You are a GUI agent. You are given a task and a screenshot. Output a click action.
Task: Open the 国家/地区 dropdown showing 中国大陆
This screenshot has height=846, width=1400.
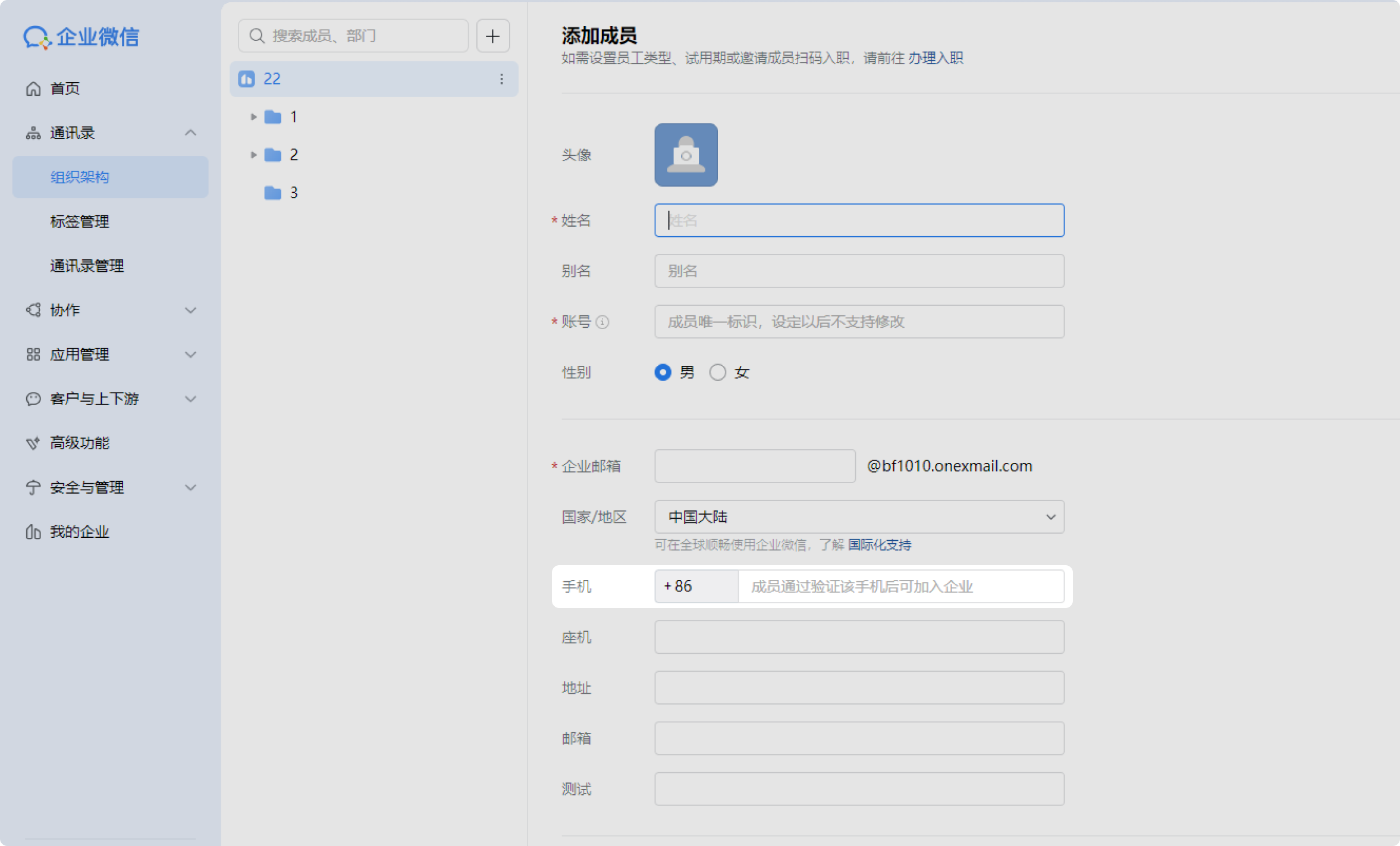859,516
